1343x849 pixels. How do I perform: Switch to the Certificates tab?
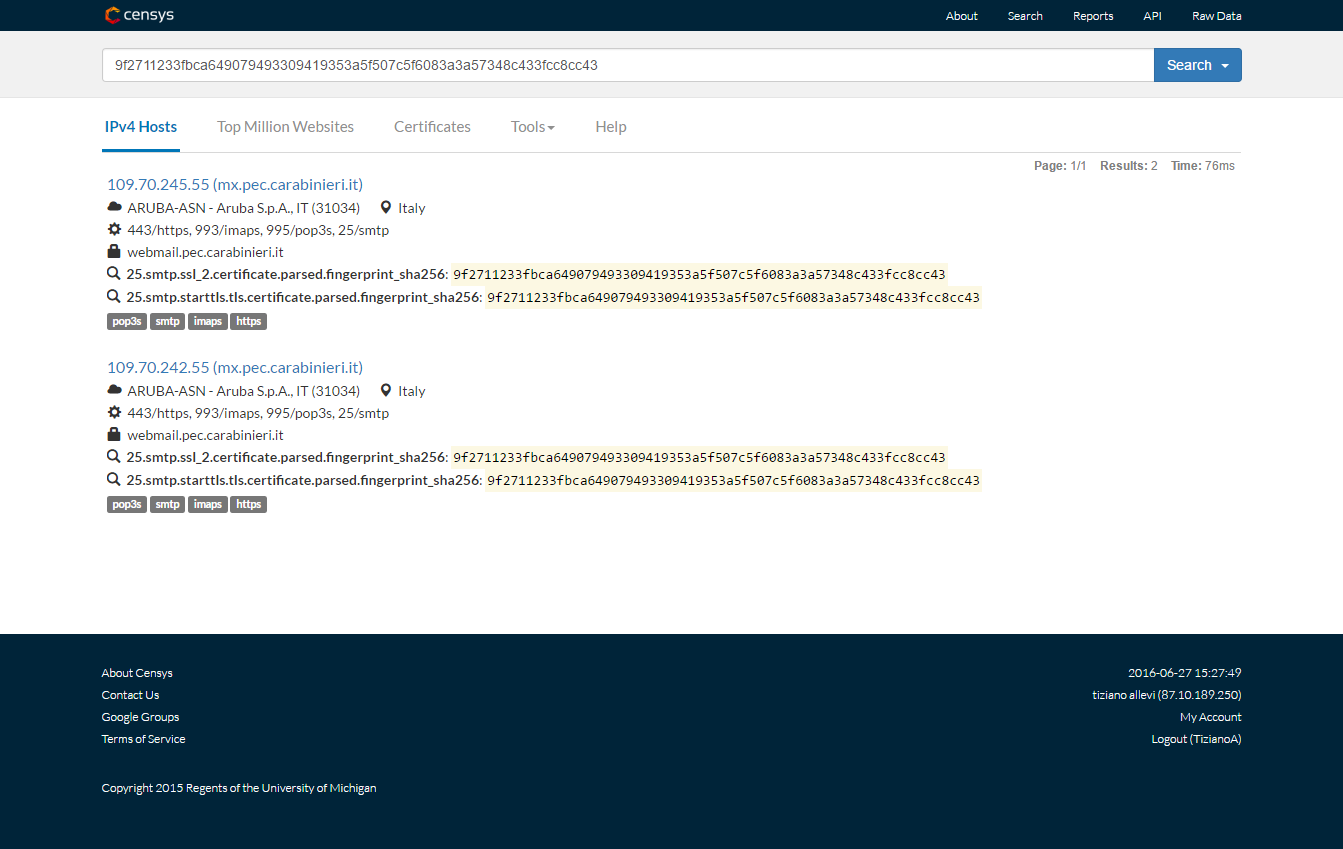432,127
